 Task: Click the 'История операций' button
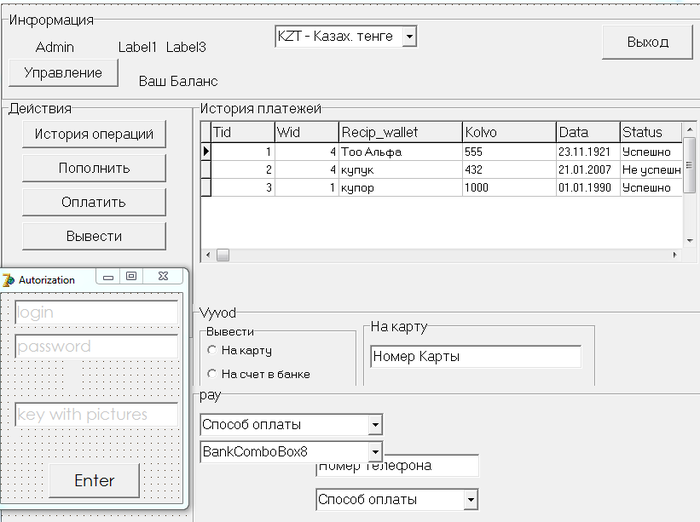(94, 134)
